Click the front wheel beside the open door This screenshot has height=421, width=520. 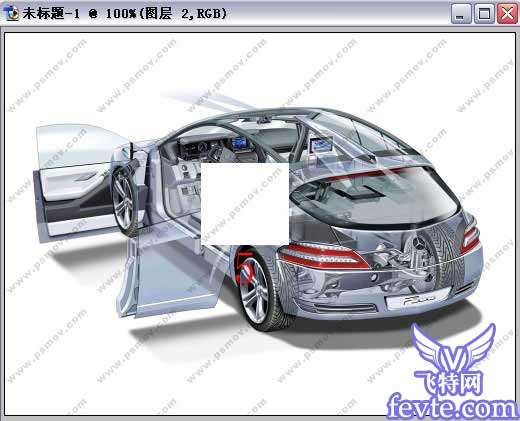126,201
